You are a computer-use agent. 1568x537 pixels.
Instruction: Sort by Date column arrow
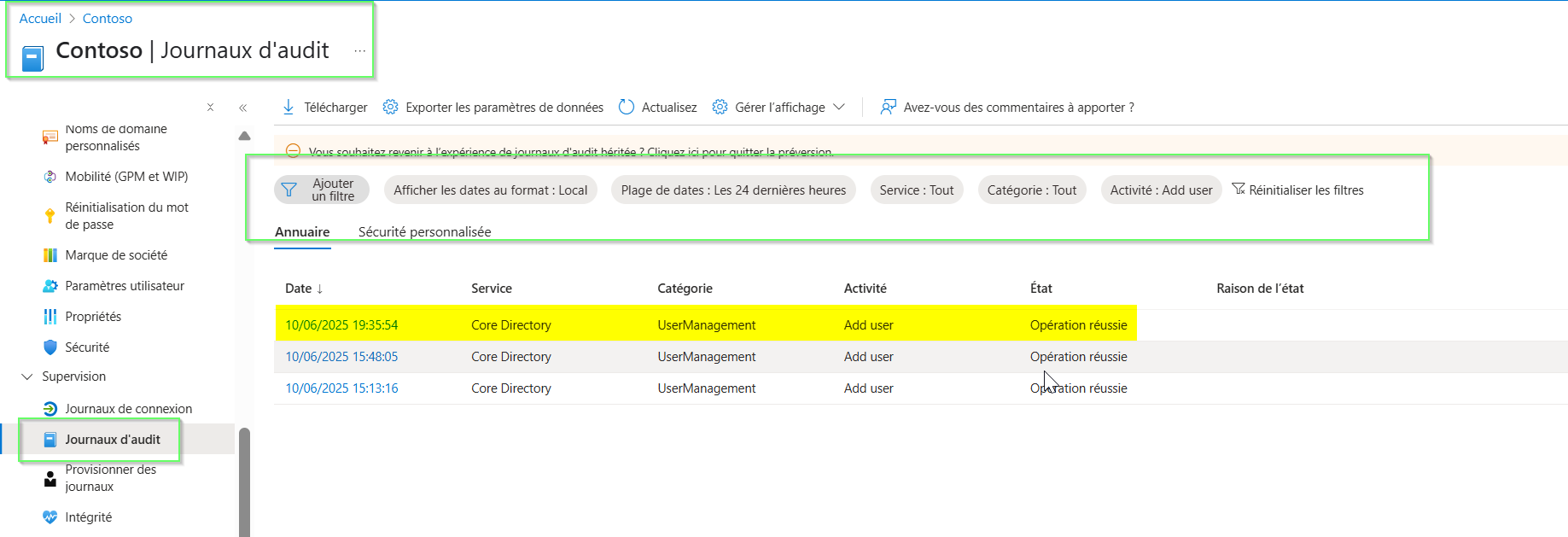click(319, 289)
